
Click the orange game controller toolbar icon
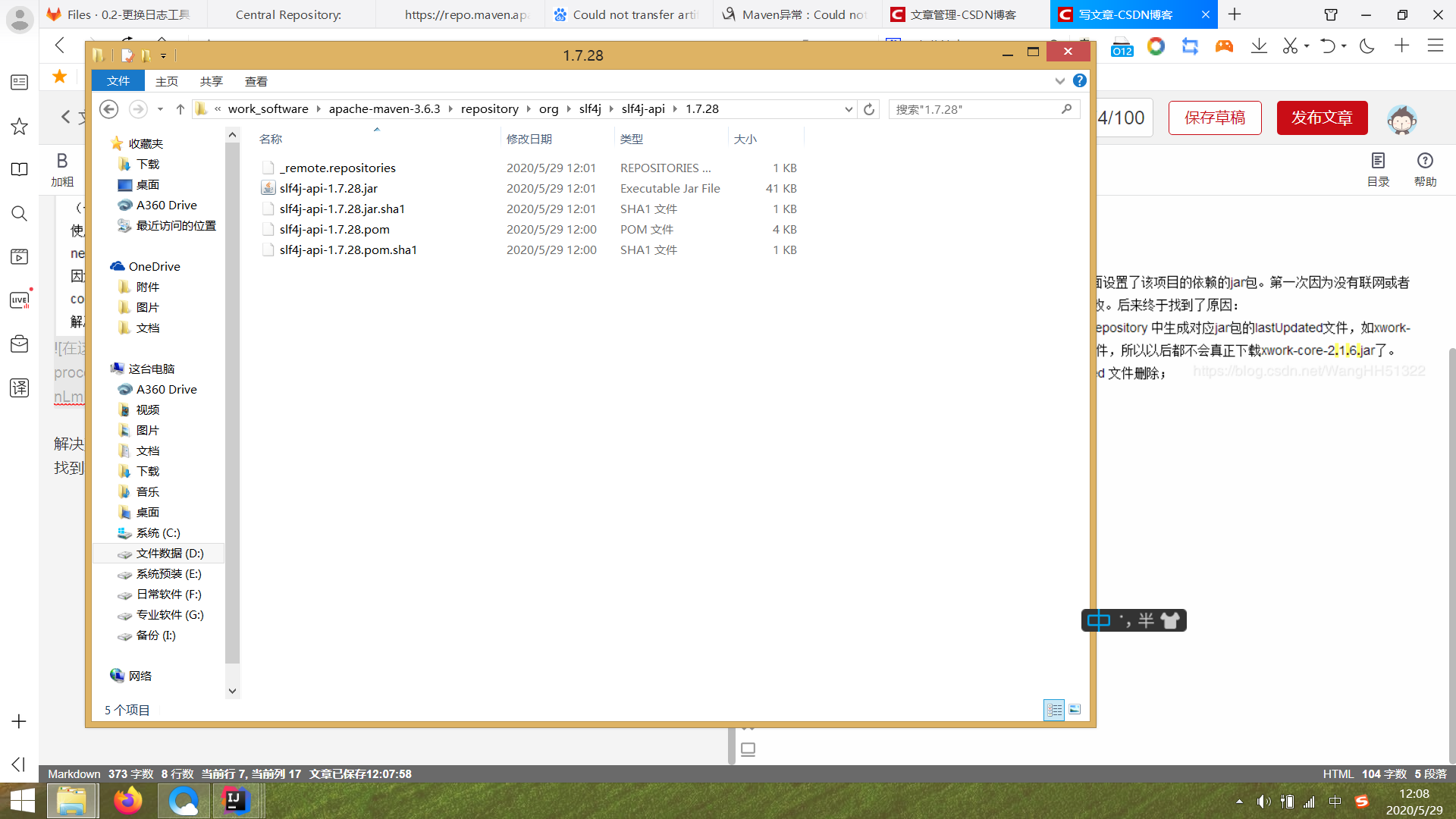[x=1224, y=45]
